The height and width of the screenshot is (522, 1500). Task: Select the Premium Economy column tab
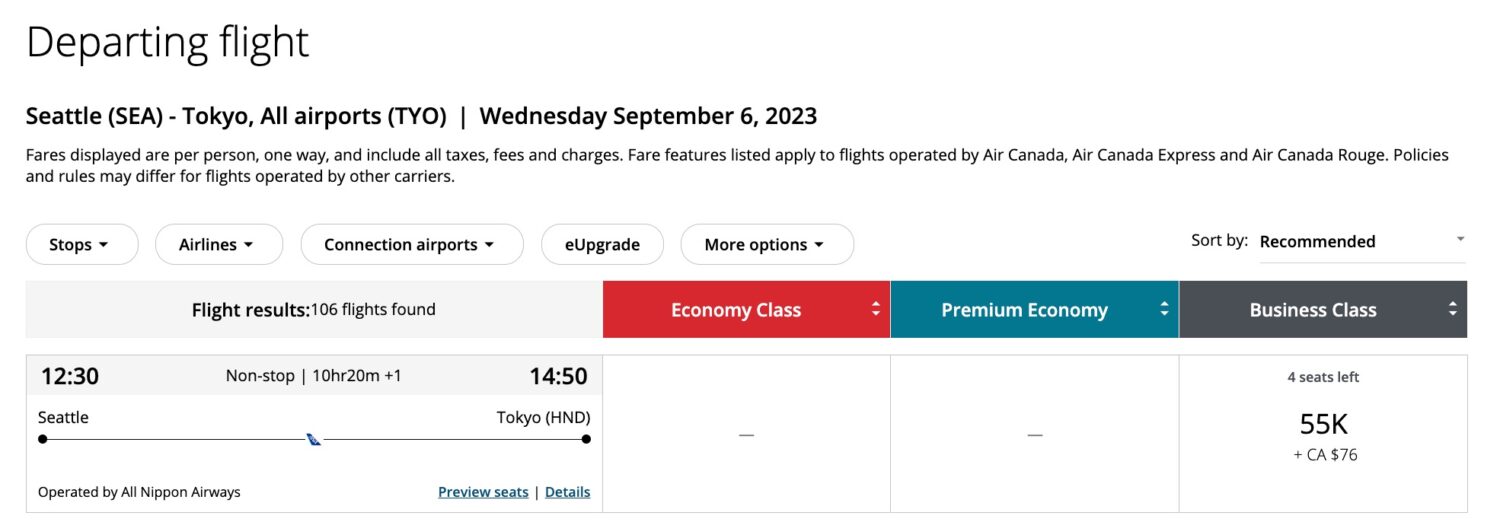[x=1024, y=310]
